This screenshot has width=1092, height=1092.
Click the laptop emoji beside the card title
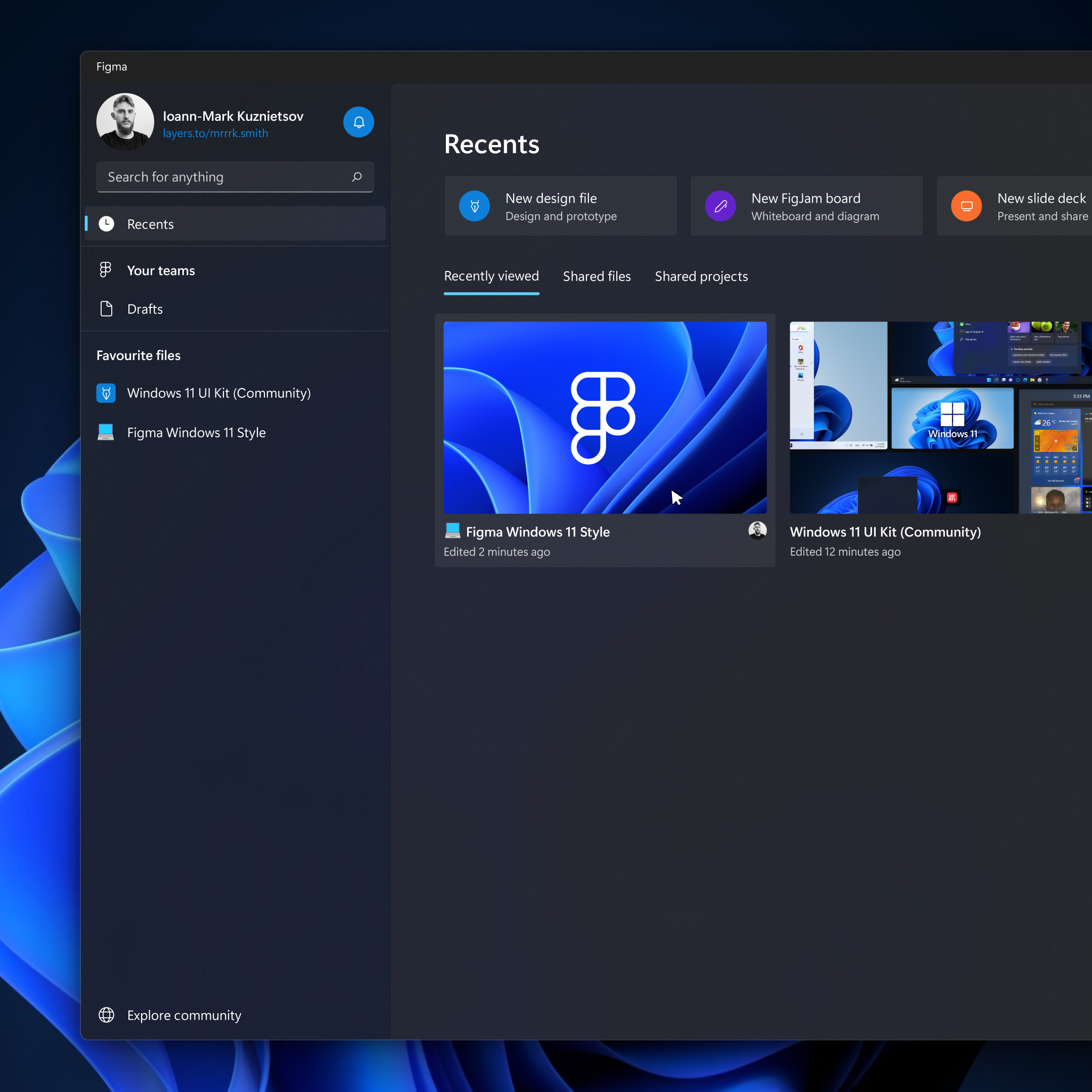pyautogui.click(x=453, y=531)
